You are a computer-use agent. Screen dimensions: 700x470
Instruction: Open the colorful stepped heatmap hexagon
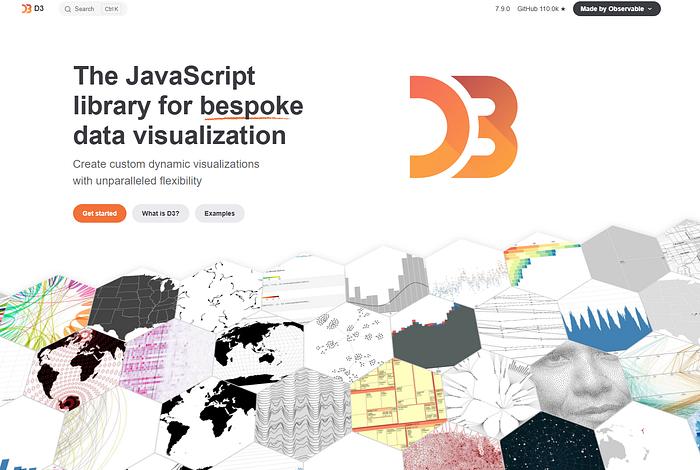coord(541,263)
